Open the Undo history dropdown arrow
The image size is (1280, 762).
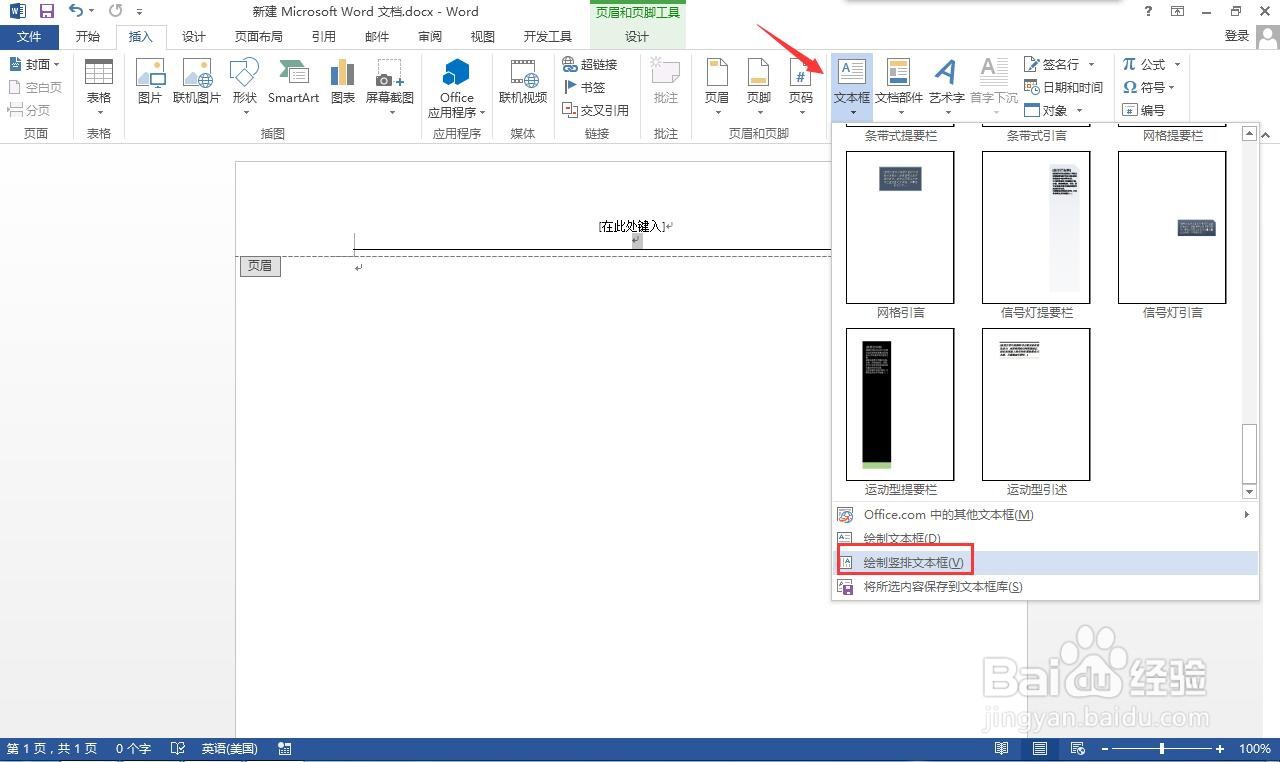click(x=91, y=12)
